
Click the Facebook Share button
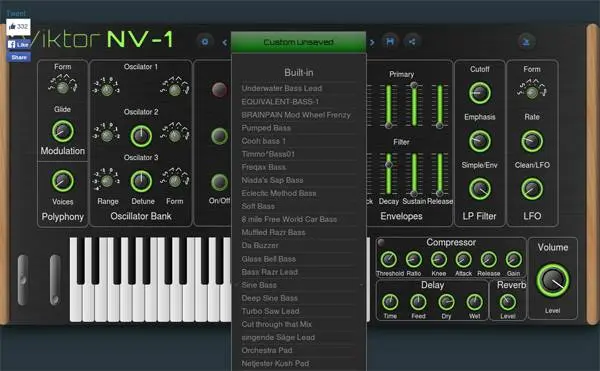tap(19, 57)
